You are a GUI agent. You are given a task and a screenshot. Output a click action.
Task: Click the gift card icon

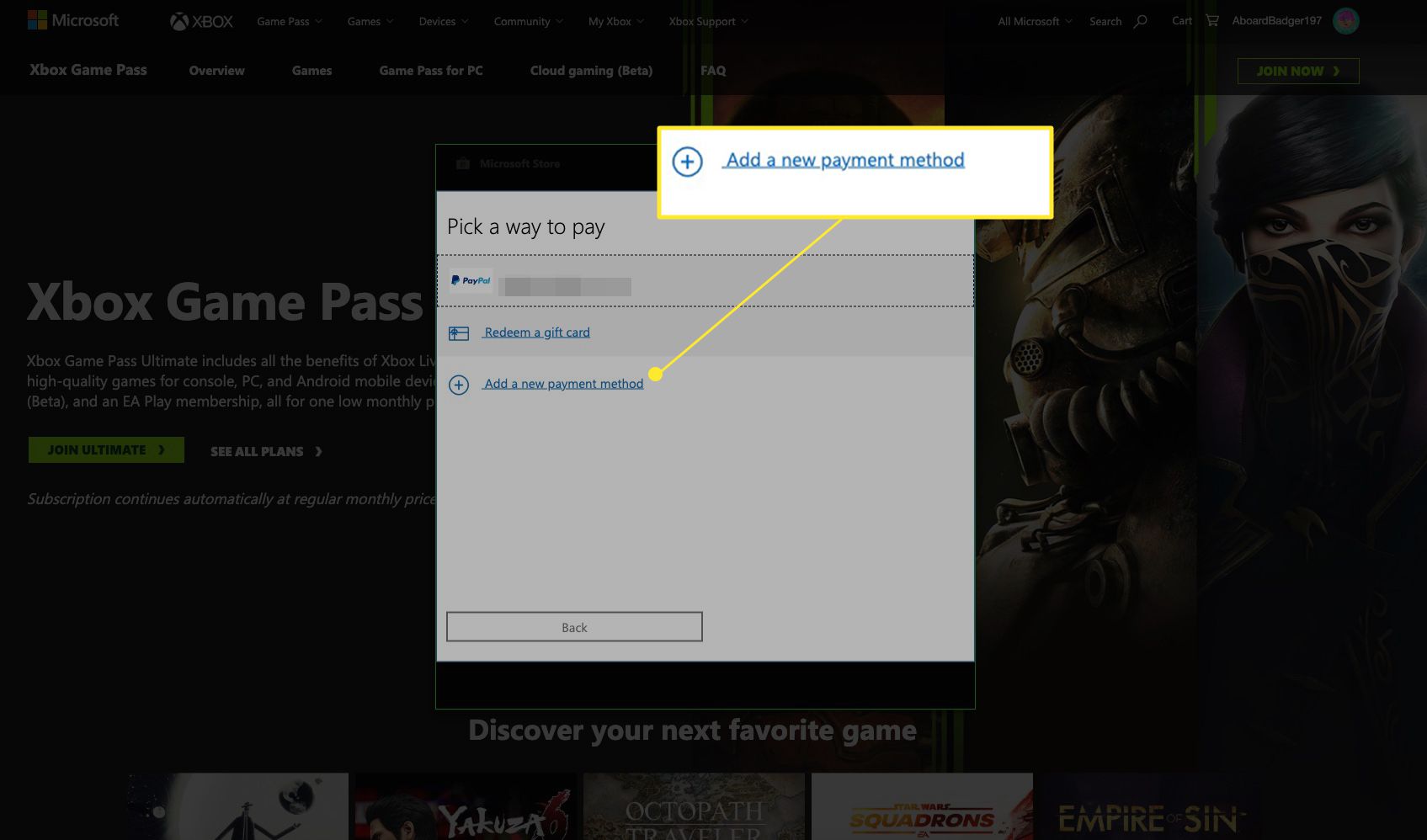[459, 333]
